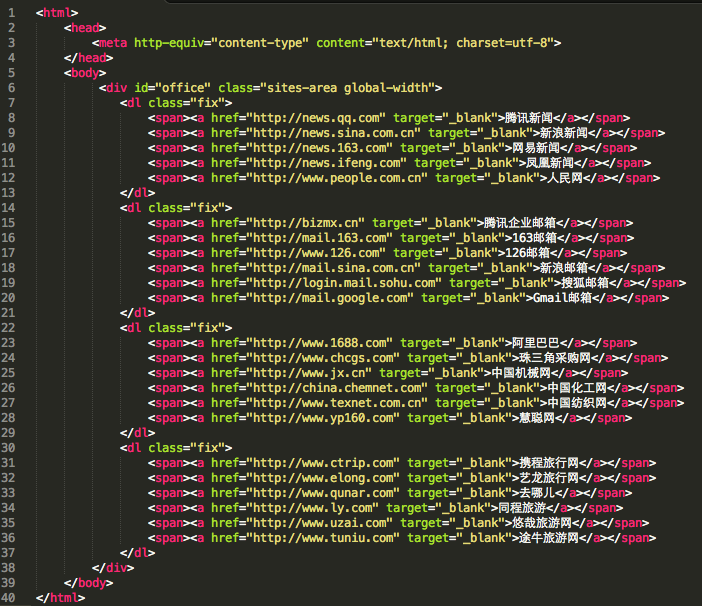Image resolution: width=702 pixels, height=606 pixels.
Task: Click the text 搜狐邮箱
Action: coord(585,283)
